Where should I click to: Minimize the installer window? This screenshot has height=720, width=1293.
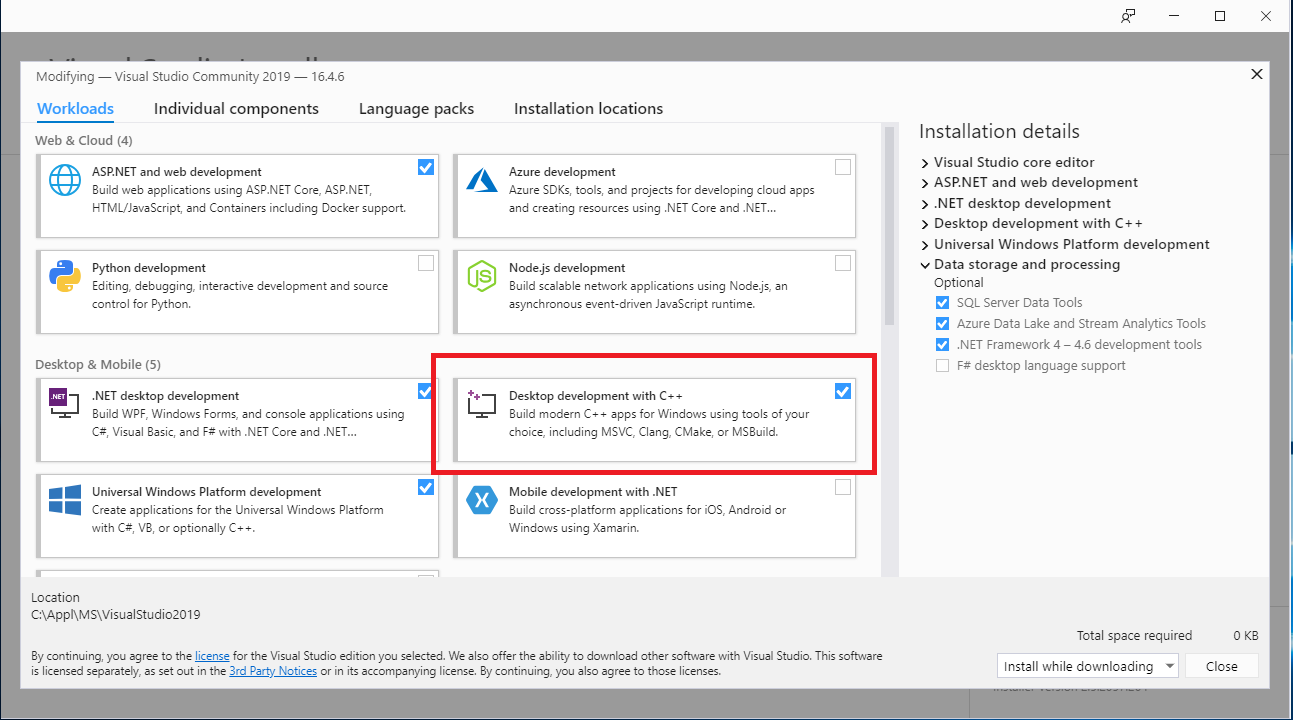click(x=1174, y=16)
